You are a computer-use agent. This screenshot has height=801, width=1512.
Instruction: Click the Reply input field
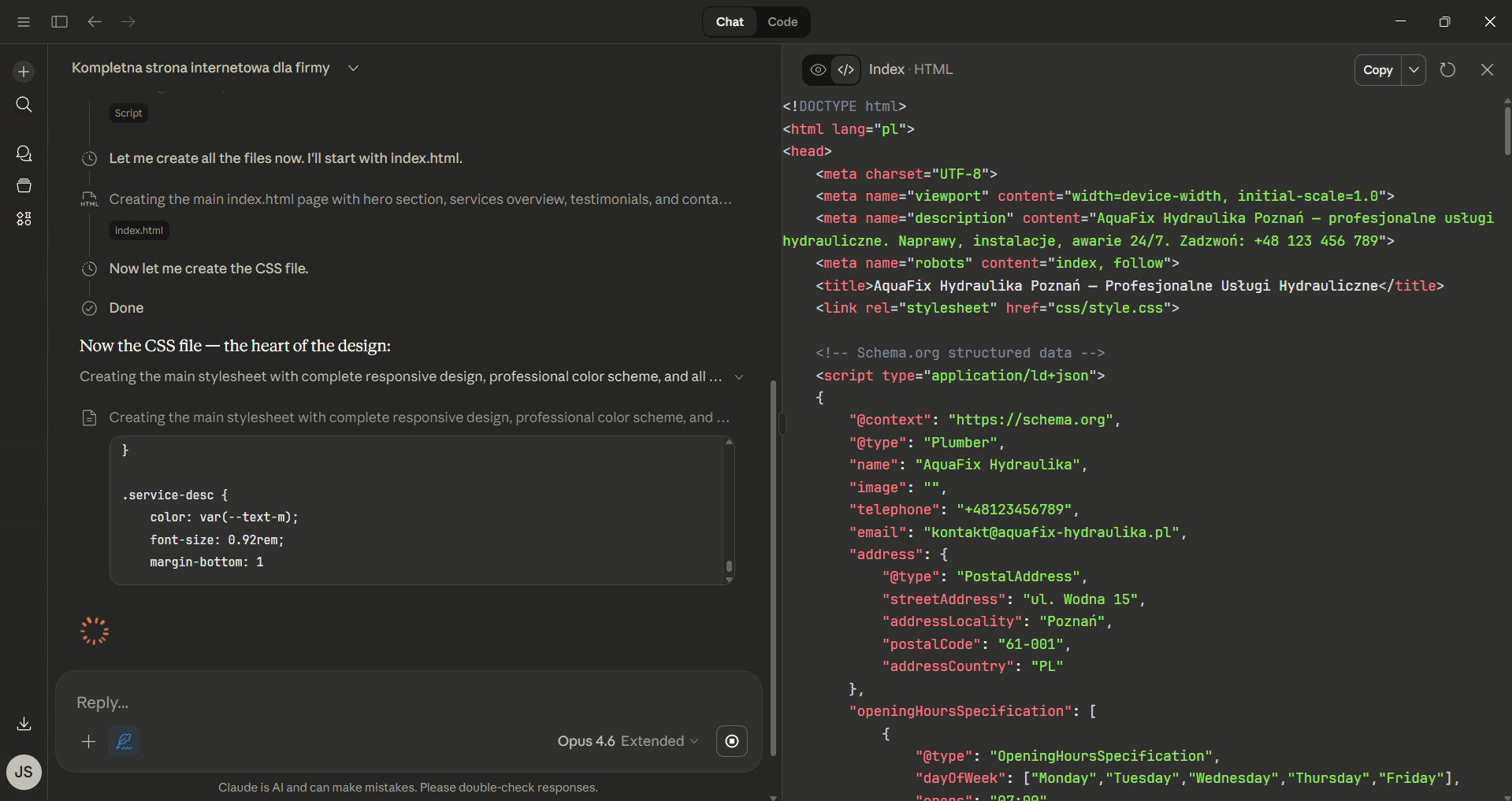pyautogui.click(x=315, y=702)
